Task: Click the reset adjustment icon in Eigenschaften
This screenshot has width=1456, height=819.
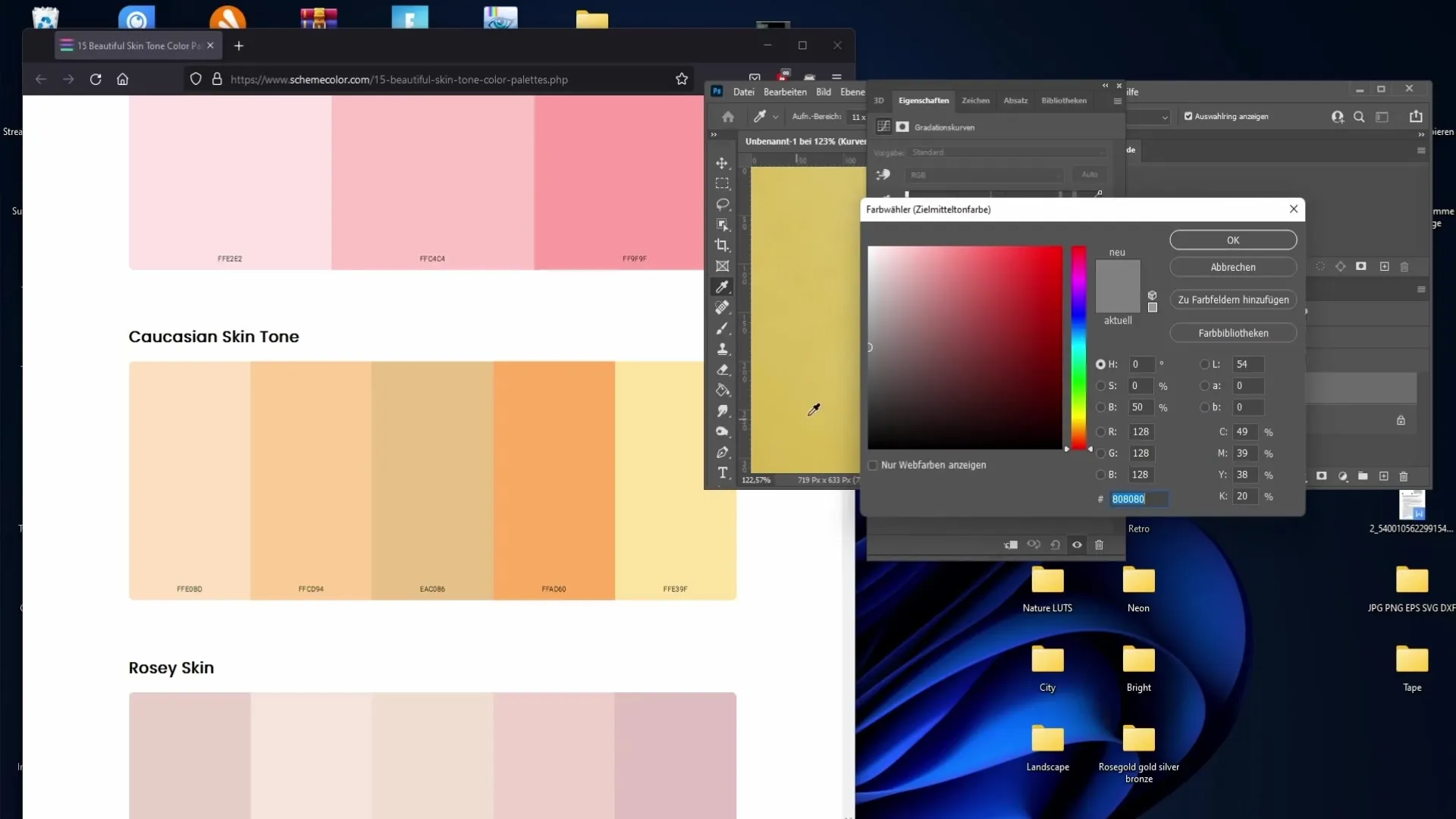Action: pos(1055,544)
